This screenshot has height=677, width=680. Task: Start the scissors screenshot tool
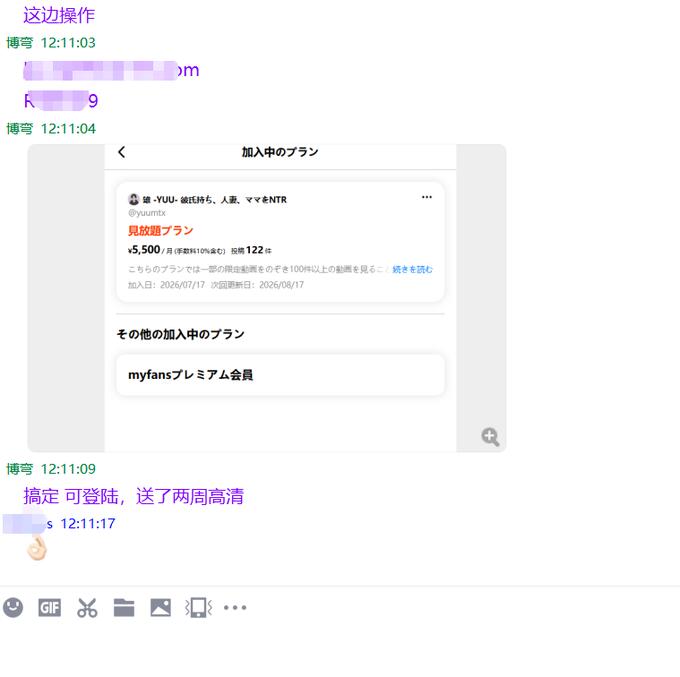(x=87, y=608)
